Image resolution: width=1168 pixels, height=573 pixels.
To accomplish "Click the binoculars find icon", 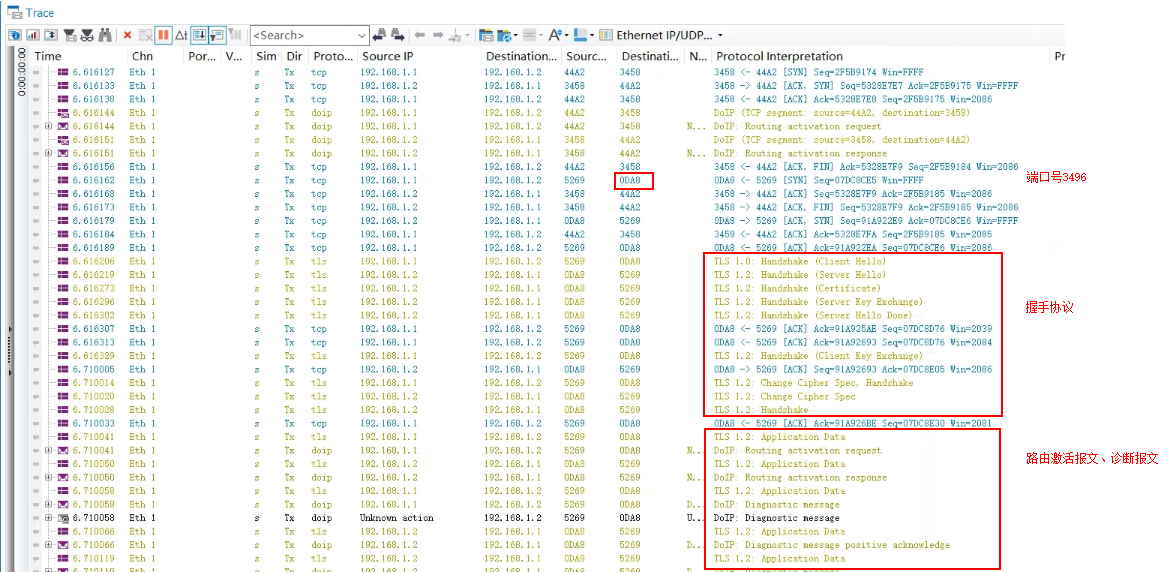I will [105, 35].
